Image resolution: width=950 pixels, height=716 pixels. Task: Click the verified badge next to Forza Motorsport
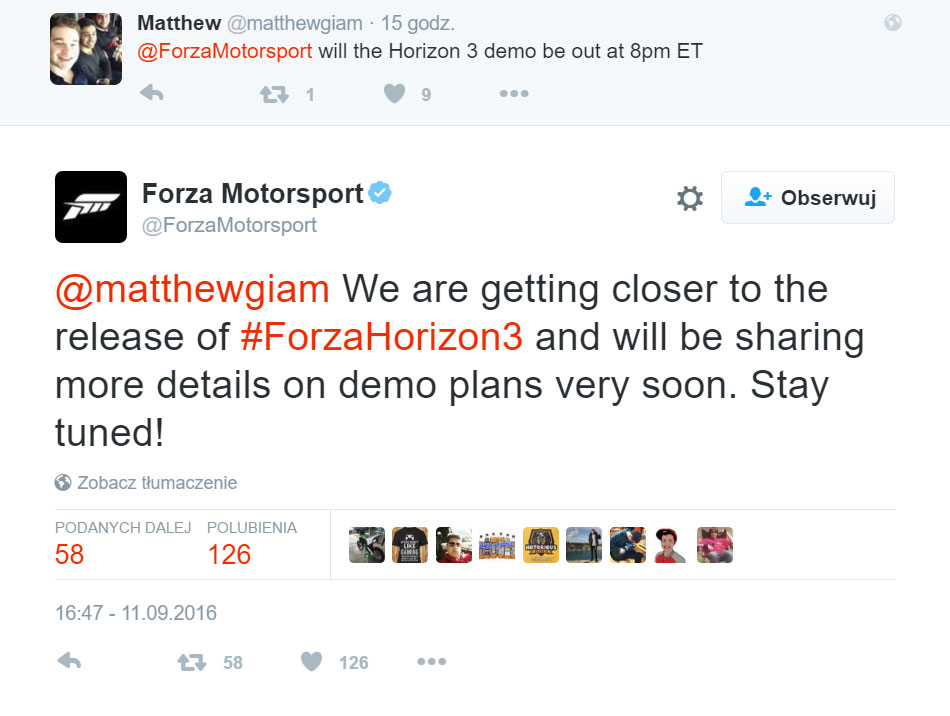coord(380,193)
